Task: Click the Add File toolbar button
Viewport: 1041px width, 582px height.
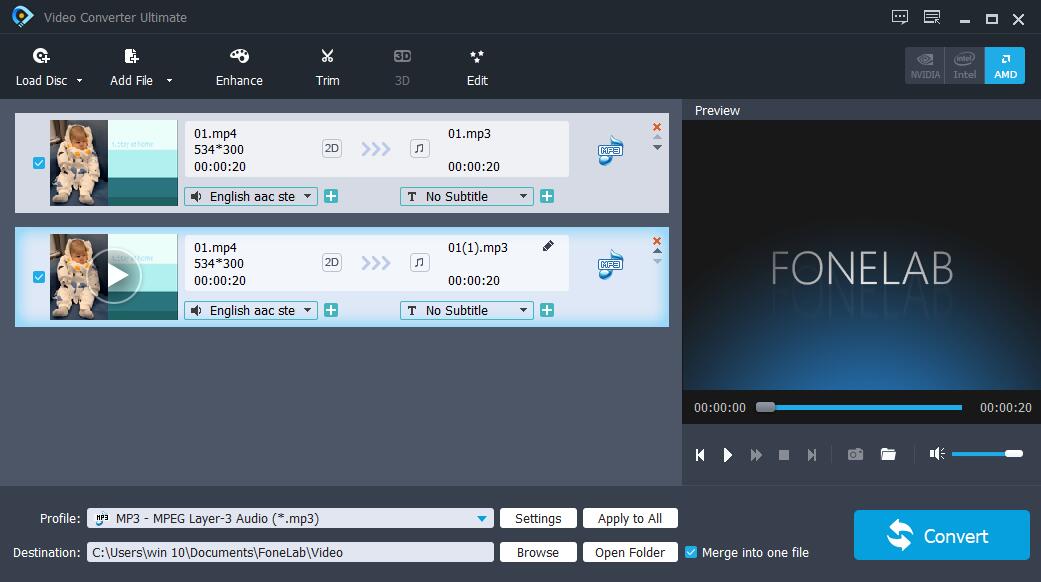Action: coord(131,67)
